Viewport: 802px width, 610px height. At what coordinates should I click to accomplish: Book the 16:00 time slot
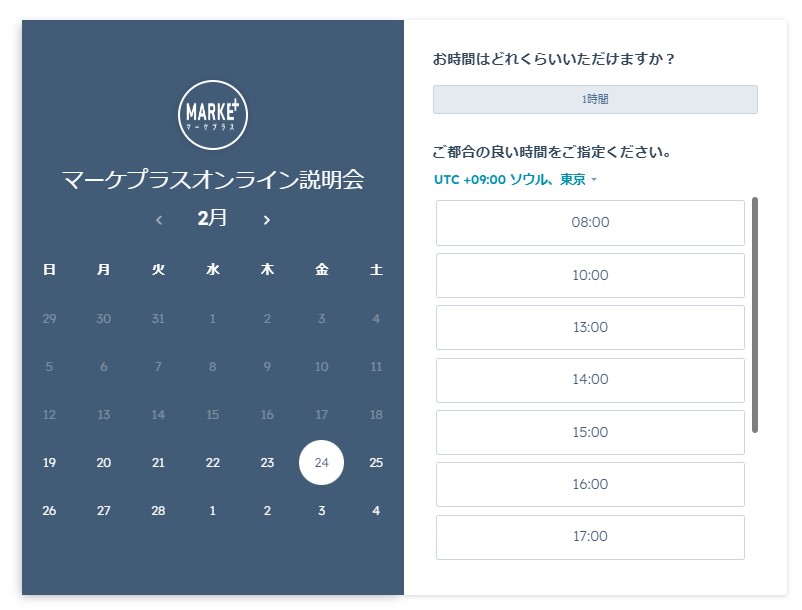pyautogui.click(x=590, y=484)
